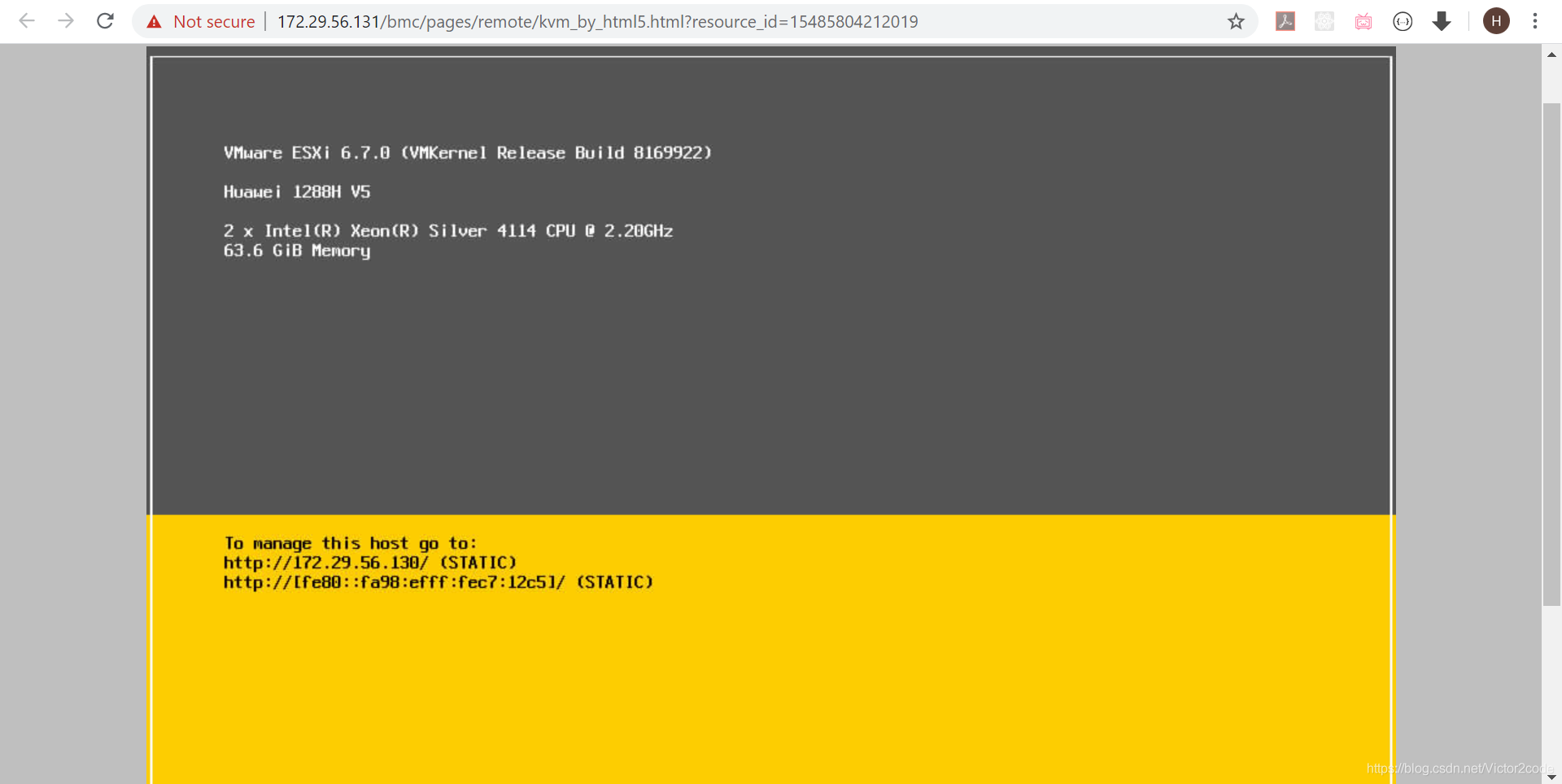Click the http://172.29.56.130/ address
Viewport: 1562px width, 784px height.
pyautogui.click(x=325, y=563)
